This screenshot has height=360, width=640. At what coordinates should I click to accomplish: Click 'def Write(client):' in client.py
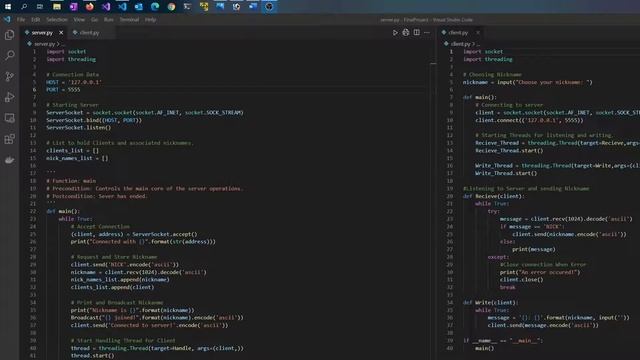491,302
